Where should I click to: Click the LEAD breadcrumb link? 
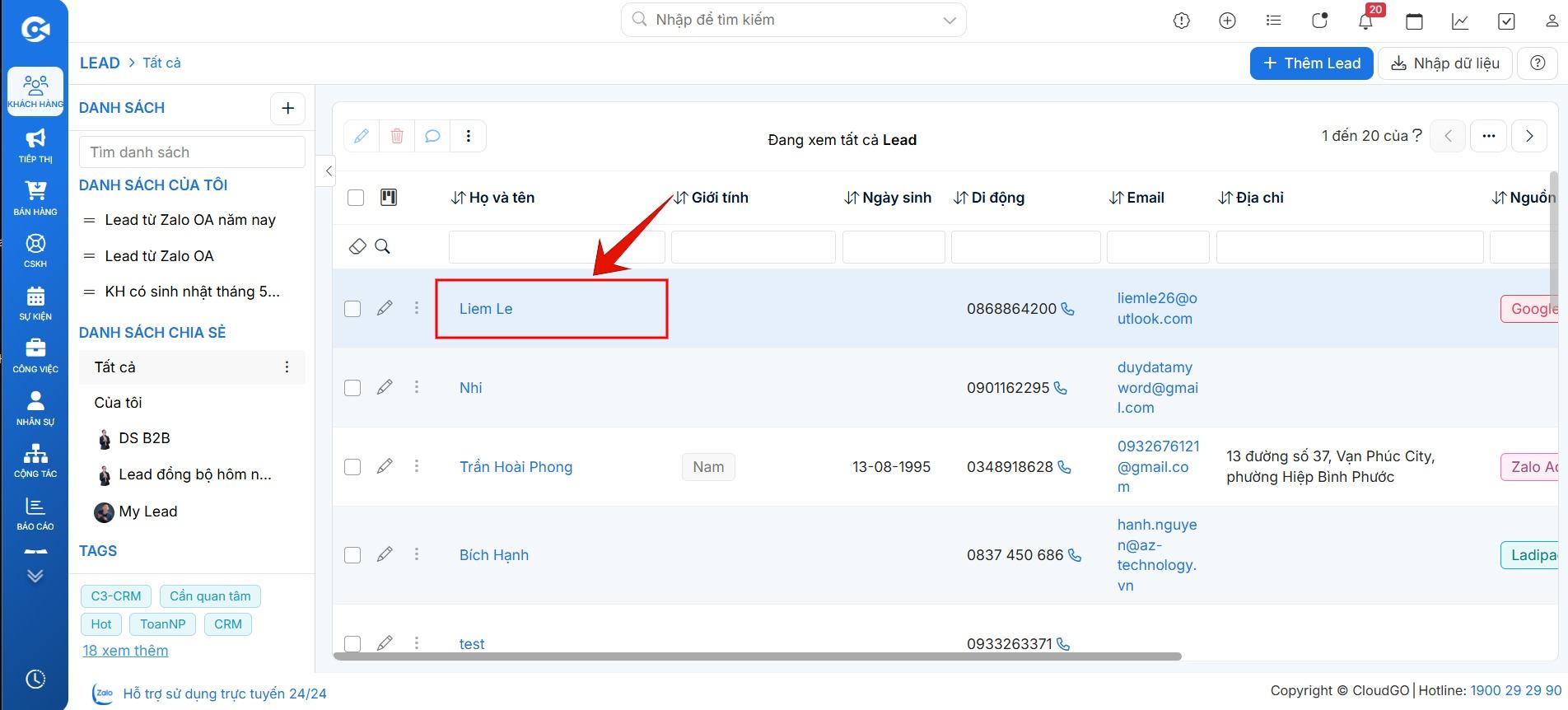coord(100,63)
